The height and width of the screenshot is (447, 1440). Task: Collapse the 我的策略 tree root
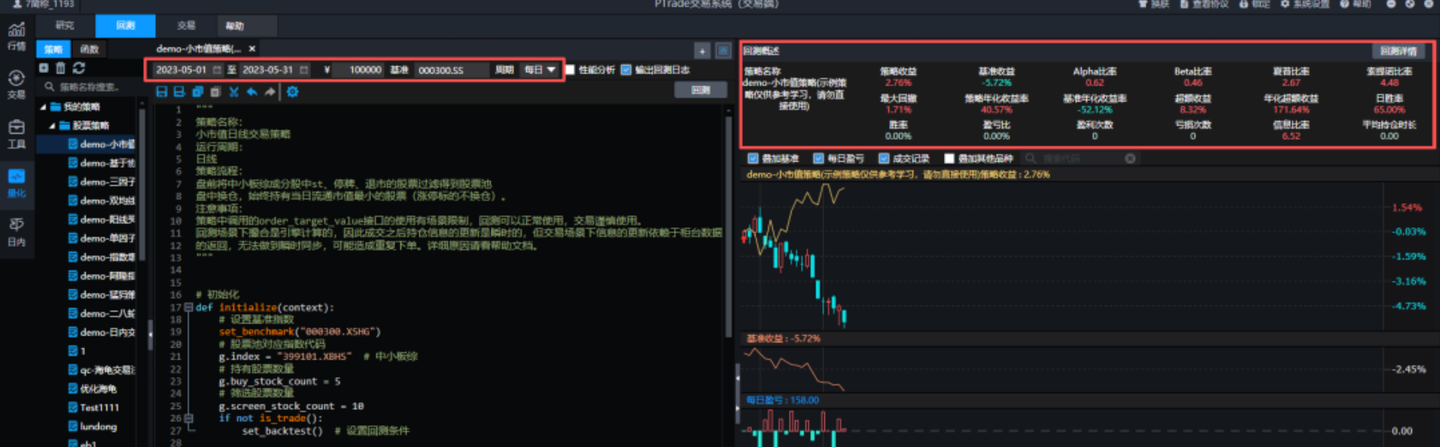click(43, 106)
